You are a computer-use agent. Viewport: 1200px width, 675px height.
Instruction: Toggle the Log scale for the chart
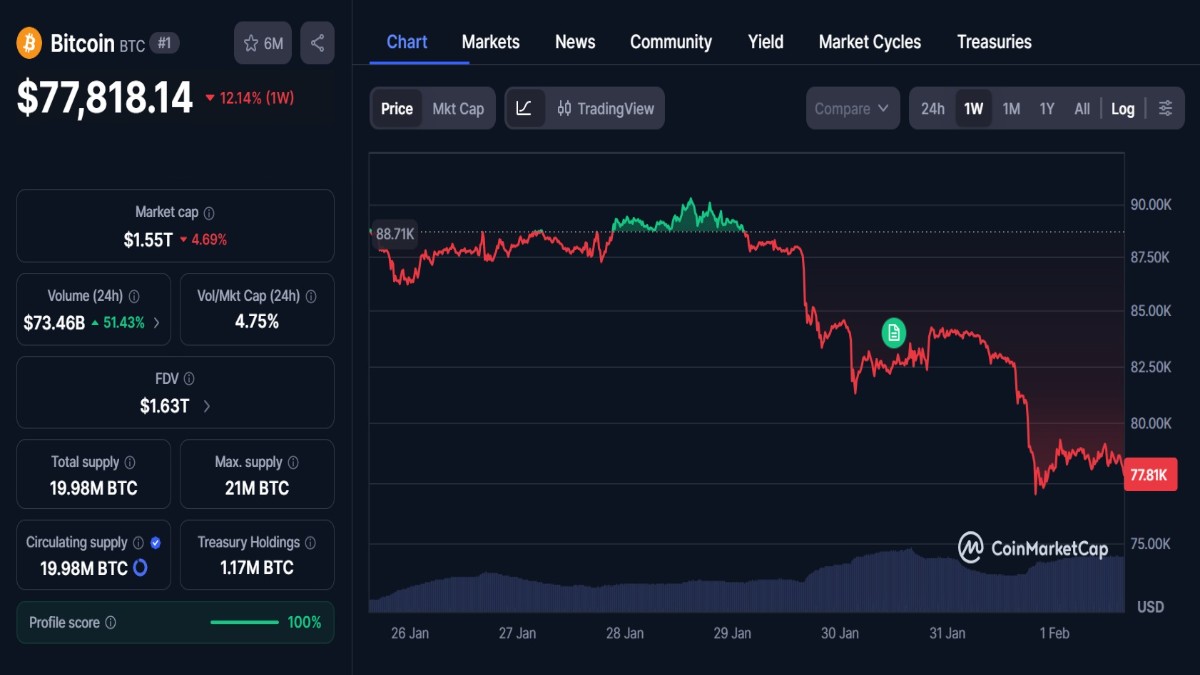click(x=1122, y=108)
